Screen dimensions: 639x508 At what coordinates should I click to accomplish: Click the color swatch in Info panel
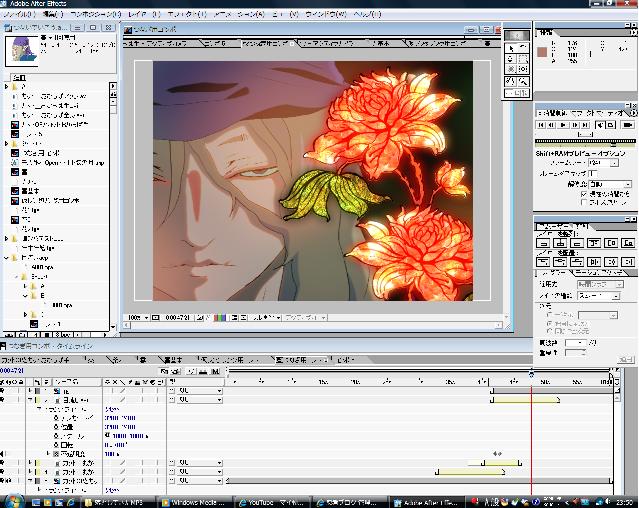pyautogui.click(x=543, y=50)
